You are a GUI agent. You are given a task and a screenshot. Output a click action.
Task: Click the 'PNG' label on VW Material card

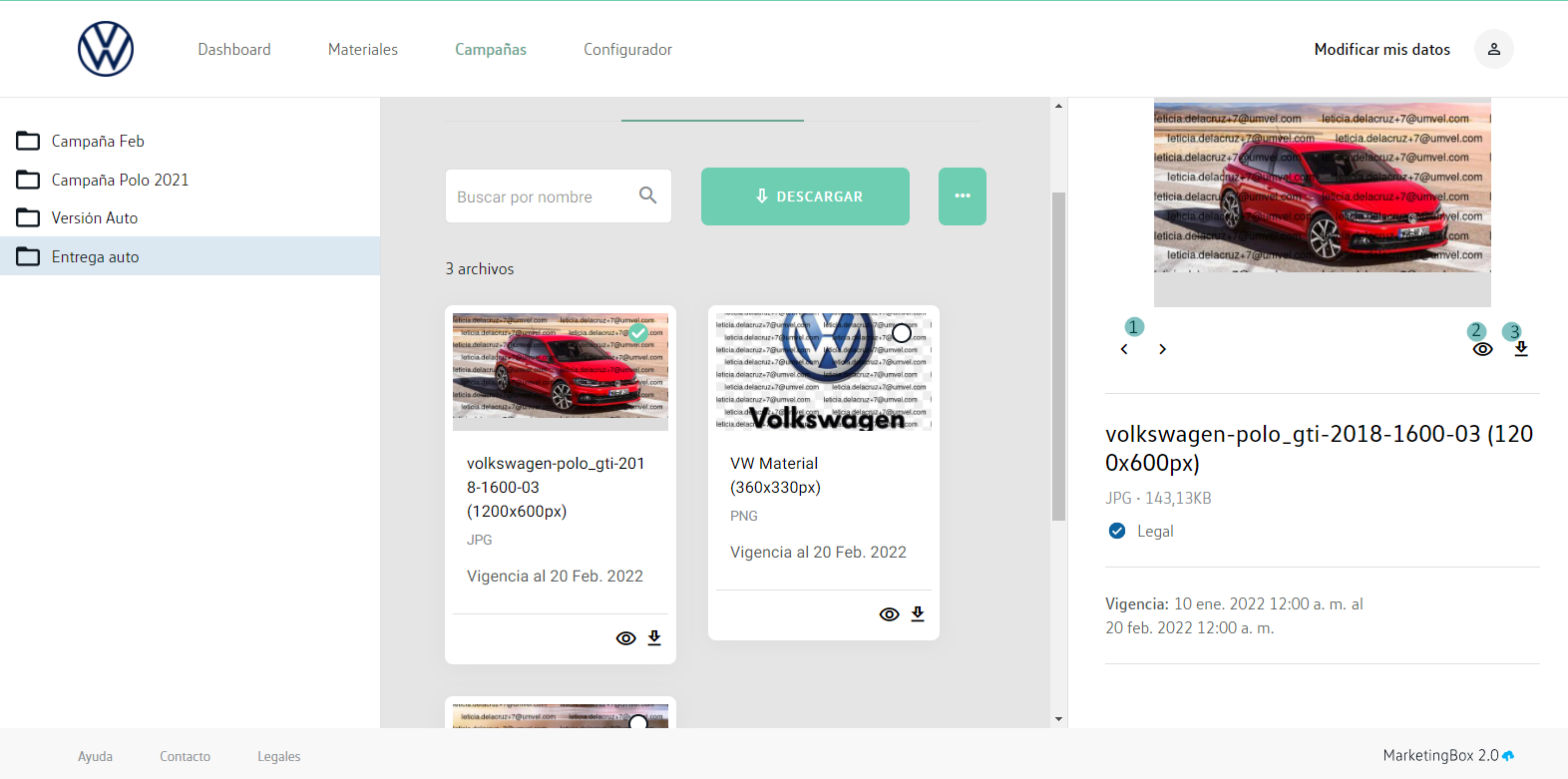744,516
